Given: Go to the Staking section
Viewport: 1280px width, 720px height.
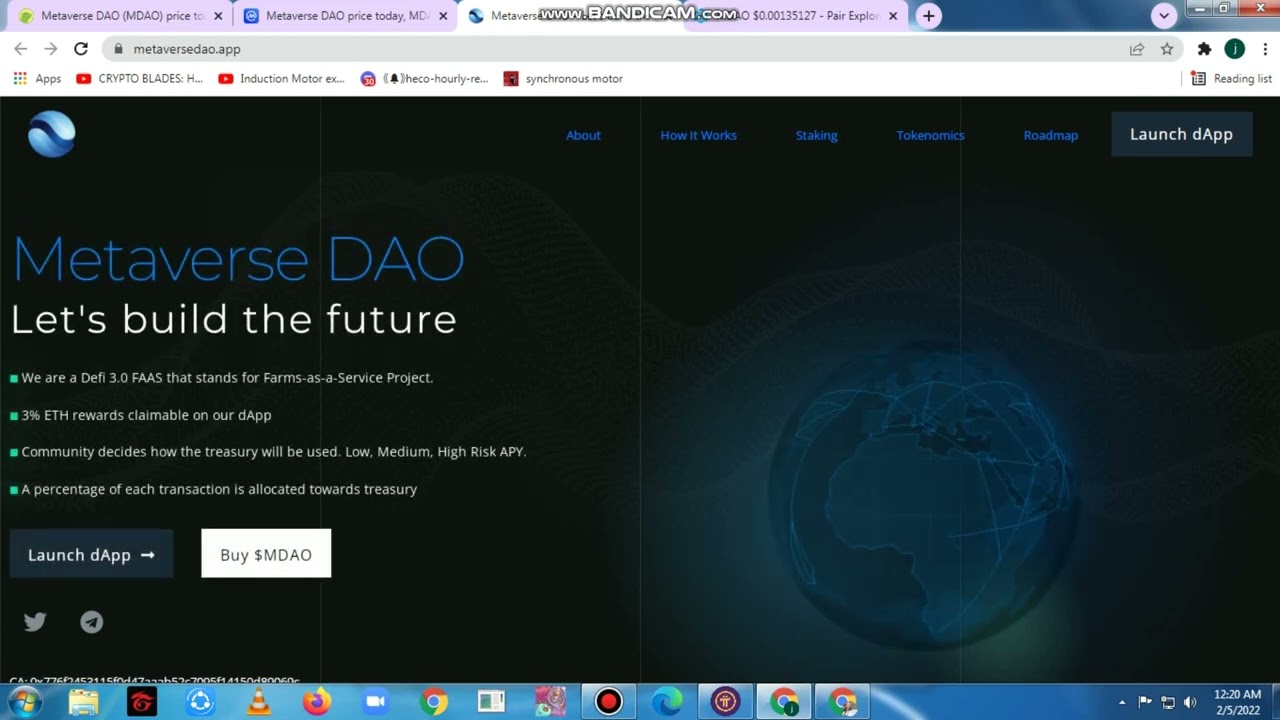Looking at the screenshot, I should (x=816, y=135).
